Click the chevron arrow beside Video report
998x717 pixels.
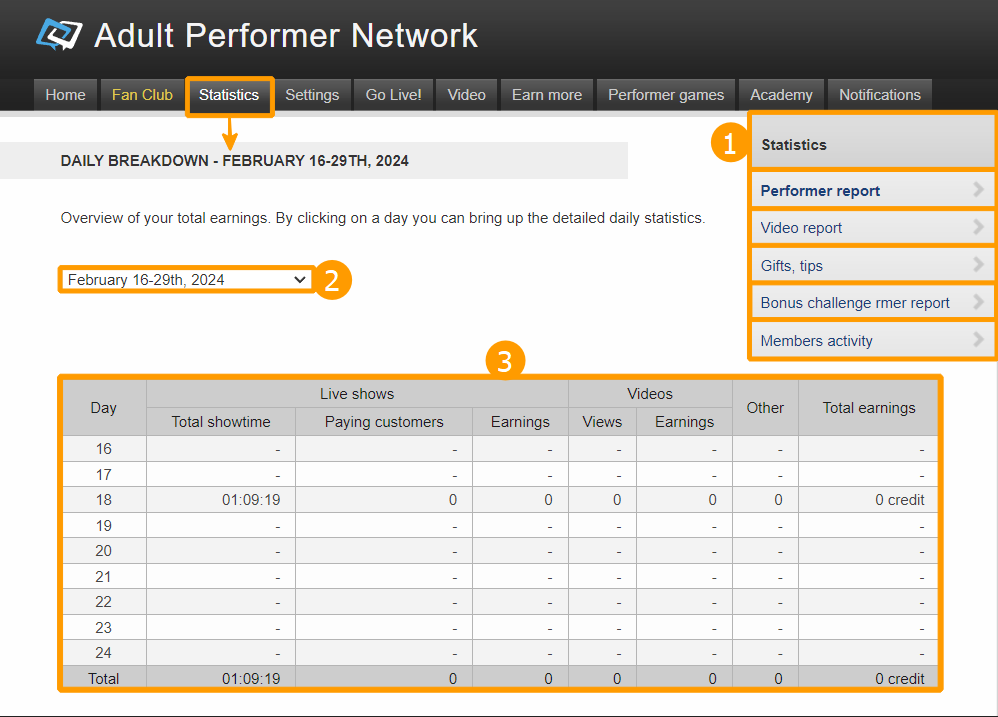click(x=978, y=227)
